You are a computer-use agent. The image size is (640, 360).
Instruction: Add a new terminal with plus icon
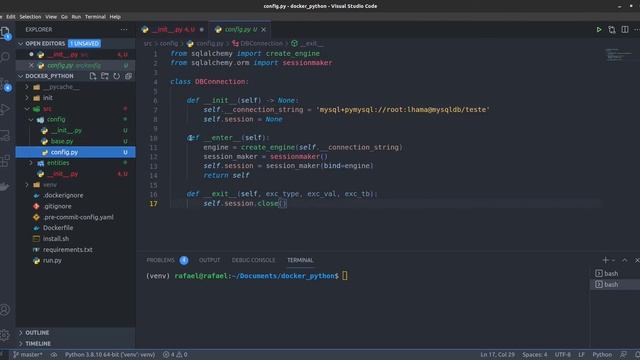coord(606,260)
